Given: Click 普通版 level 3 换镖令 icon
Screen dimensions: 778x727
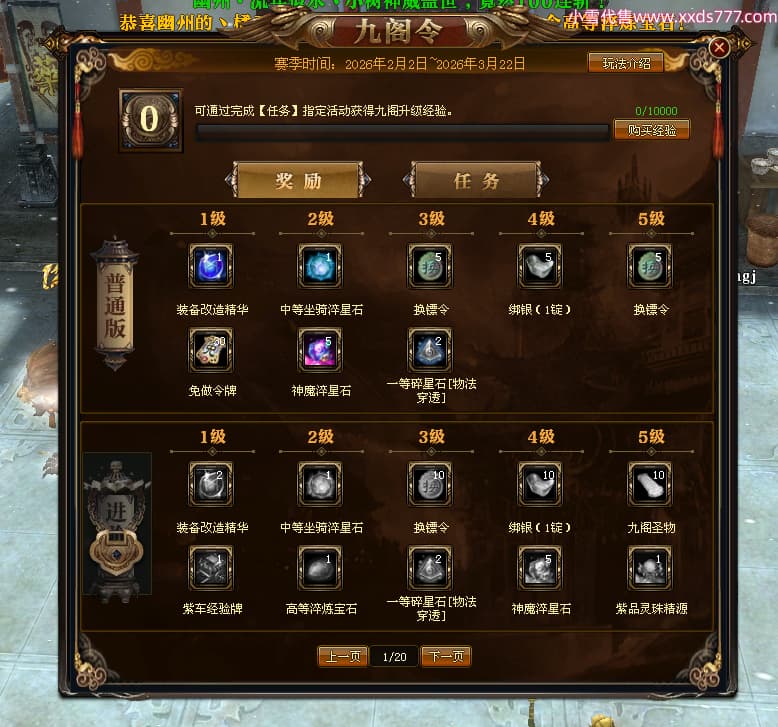Looking at the screenshot, I should [x=430, y=266].
